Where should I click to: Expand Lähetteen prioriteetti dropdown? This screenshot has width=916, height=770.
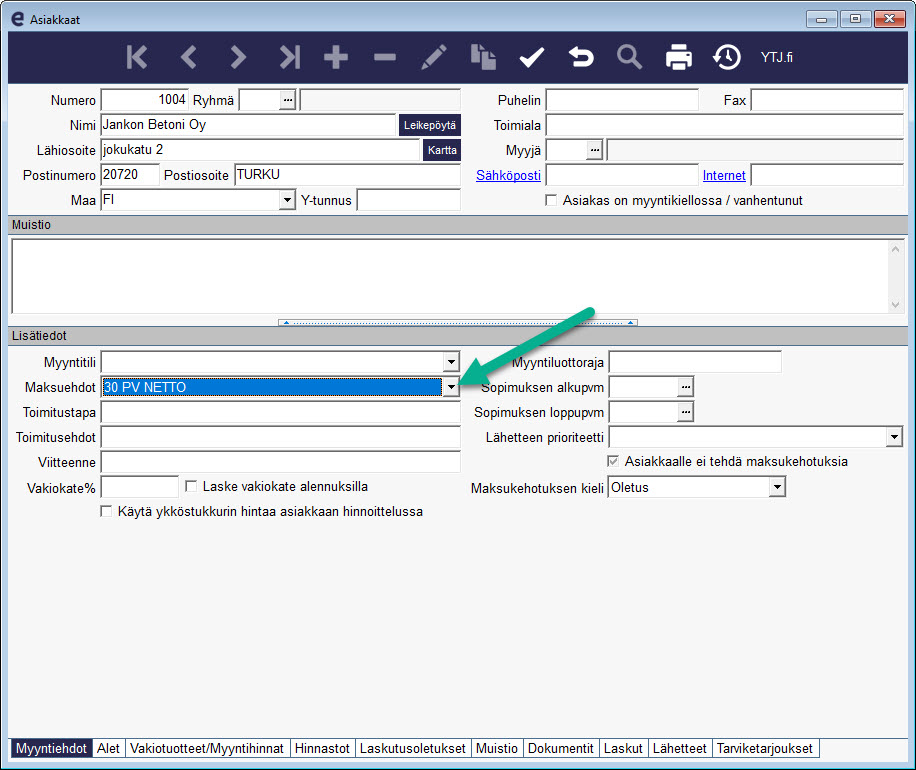(894, 437)
